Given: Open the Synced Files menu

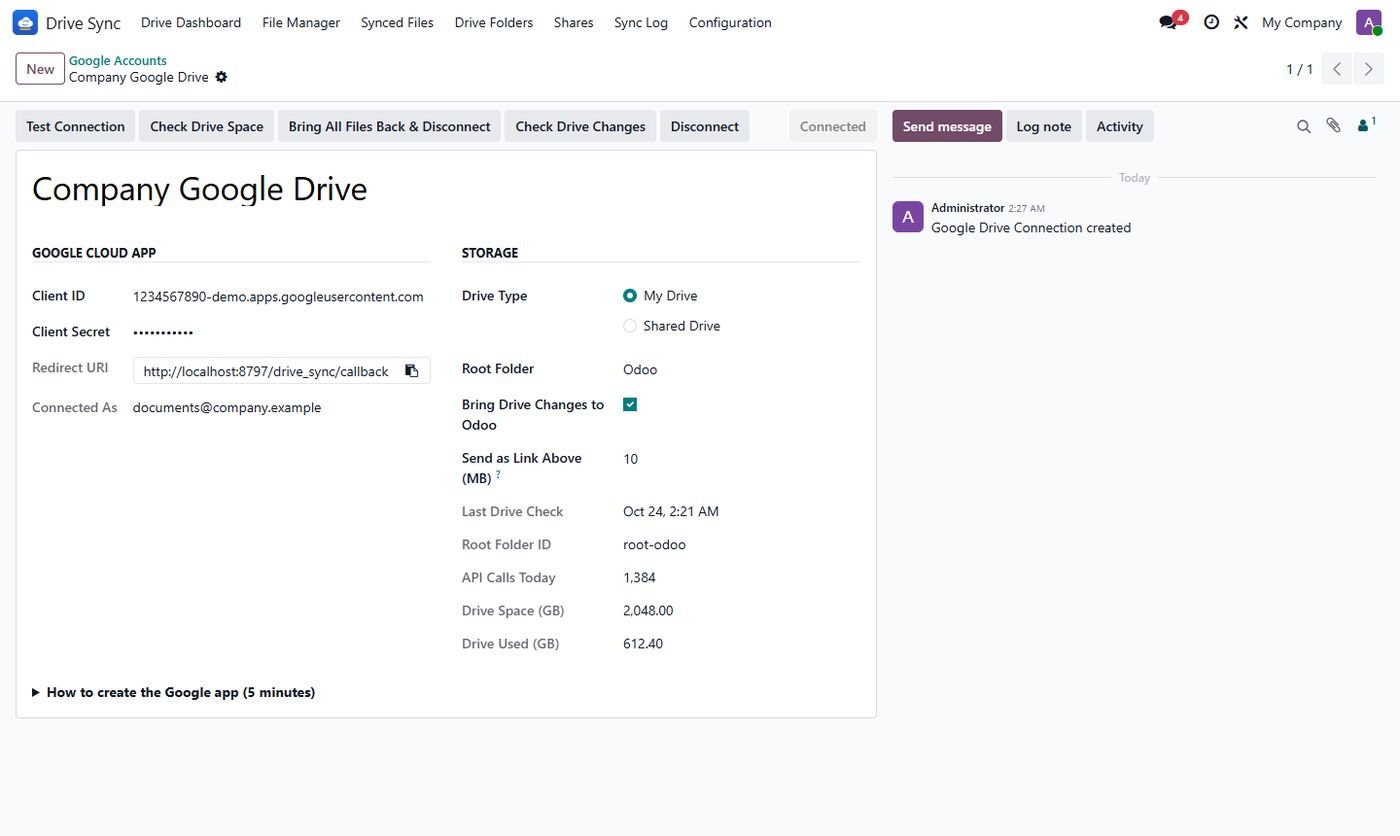Looking at the screenshot, I should coord(397,22).
